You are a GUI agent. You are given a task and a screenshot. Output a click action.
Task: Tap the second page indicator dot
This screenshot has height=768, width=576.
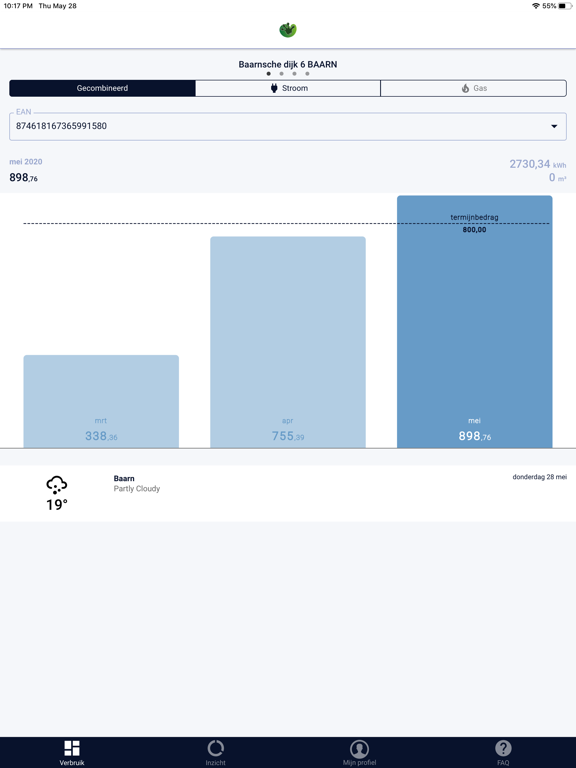click(281, 74)
